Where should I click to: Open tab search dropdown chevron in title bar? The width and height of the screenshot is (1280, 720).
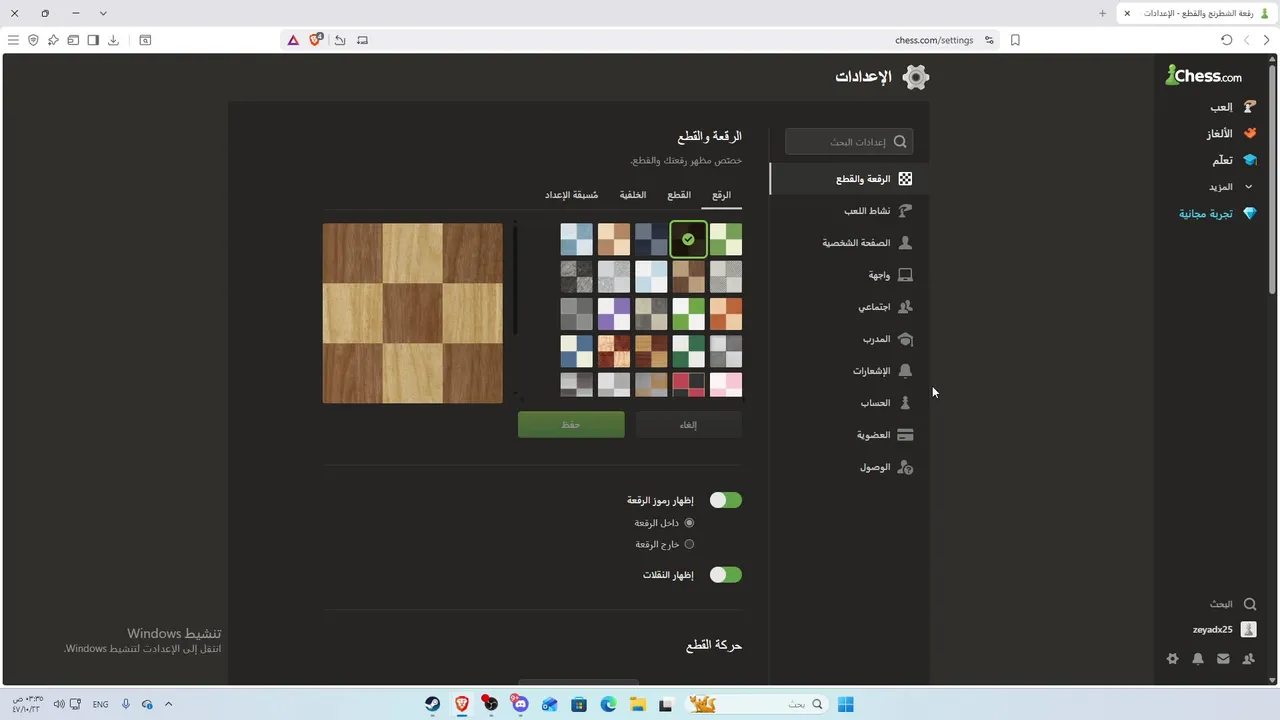coord(104,13)
